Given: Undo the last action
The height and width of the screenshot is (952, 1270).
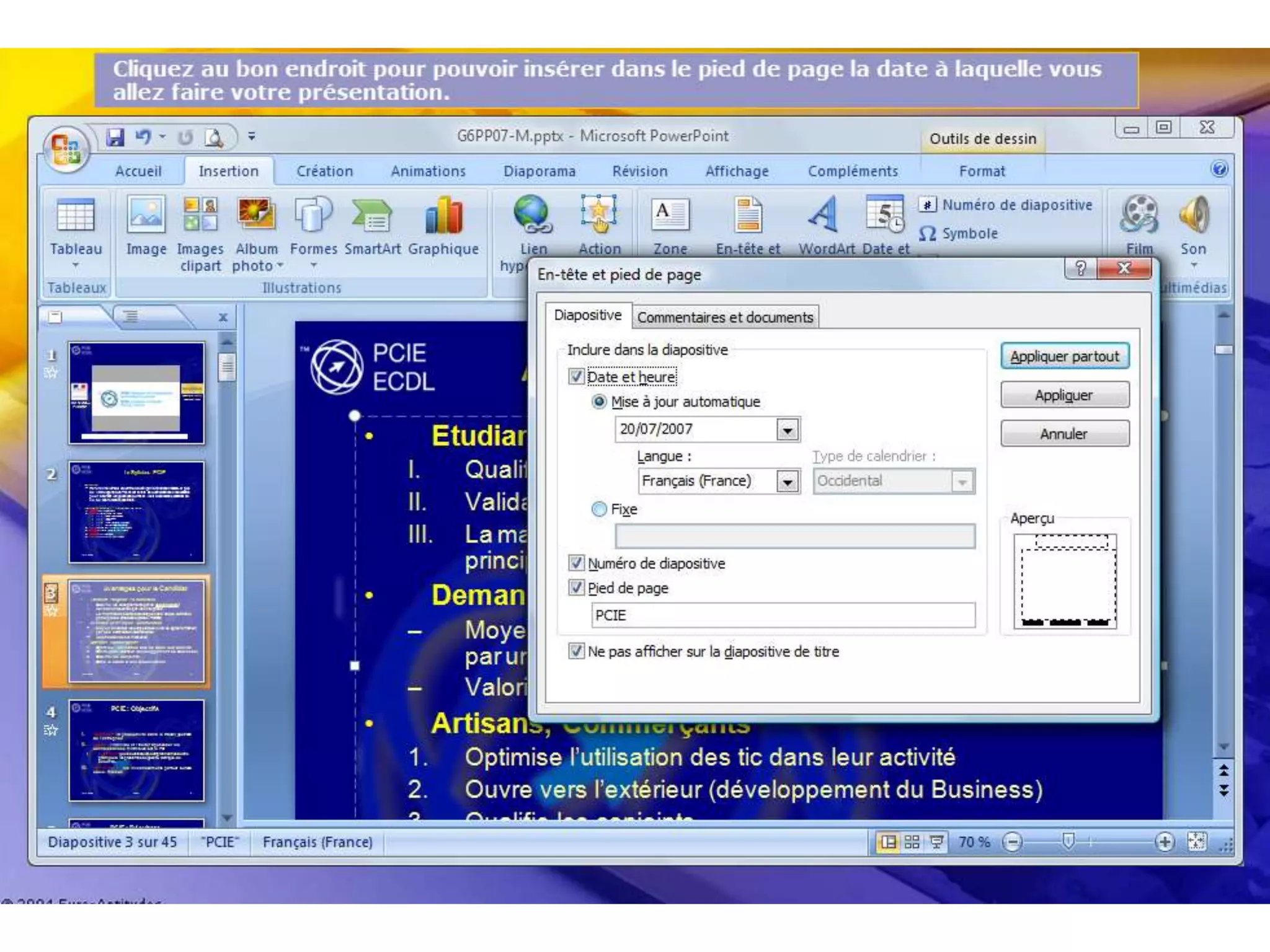Looking at the screenshot, I should (144, 137).
